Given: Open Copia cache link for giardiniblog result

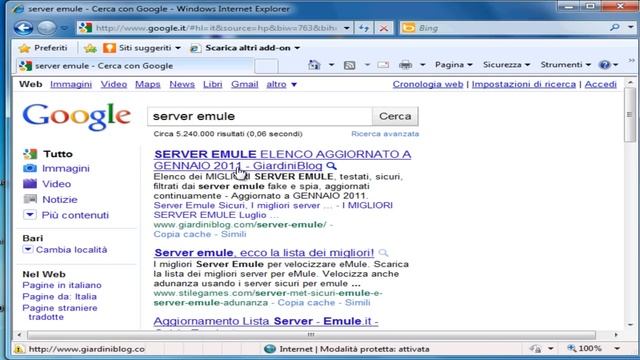Looking at the screenshot, I should click(182, 234).
